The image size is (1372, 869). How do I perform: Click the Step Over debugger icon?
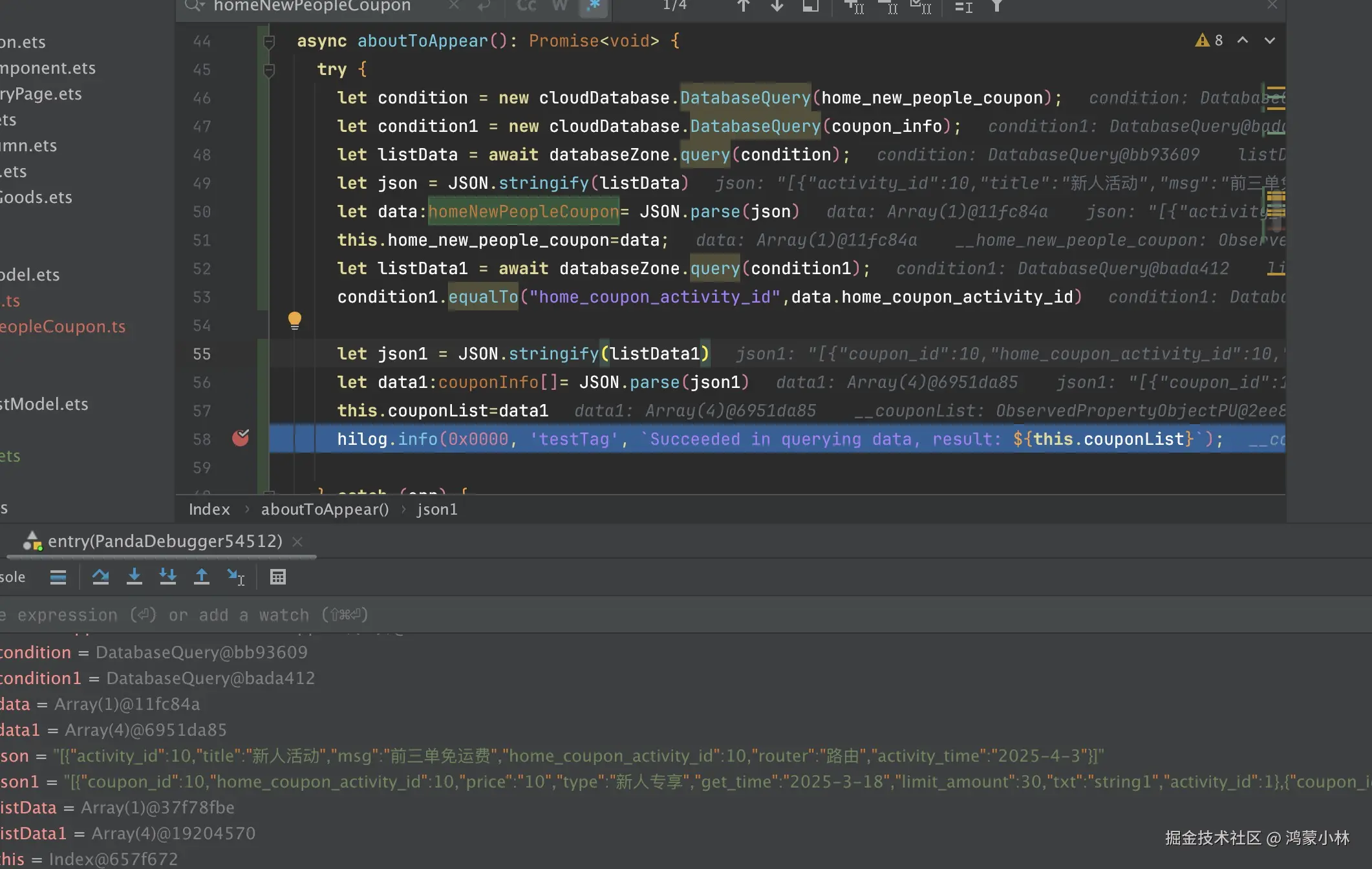pos(100,577)
